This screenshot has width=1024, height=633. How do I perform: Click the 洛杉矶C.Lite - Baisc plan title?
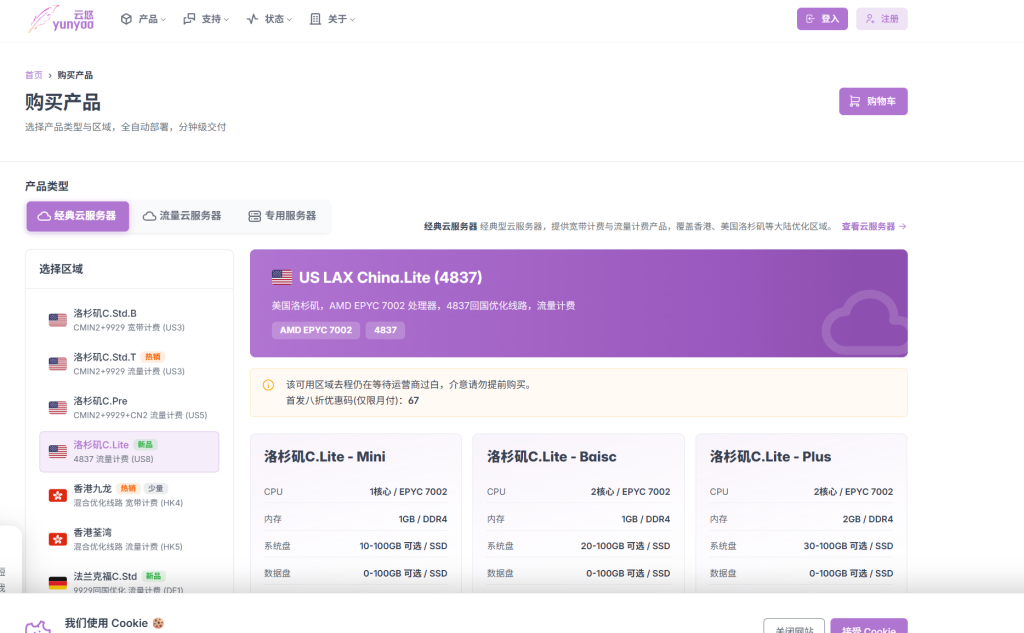[x=551, y=457]
